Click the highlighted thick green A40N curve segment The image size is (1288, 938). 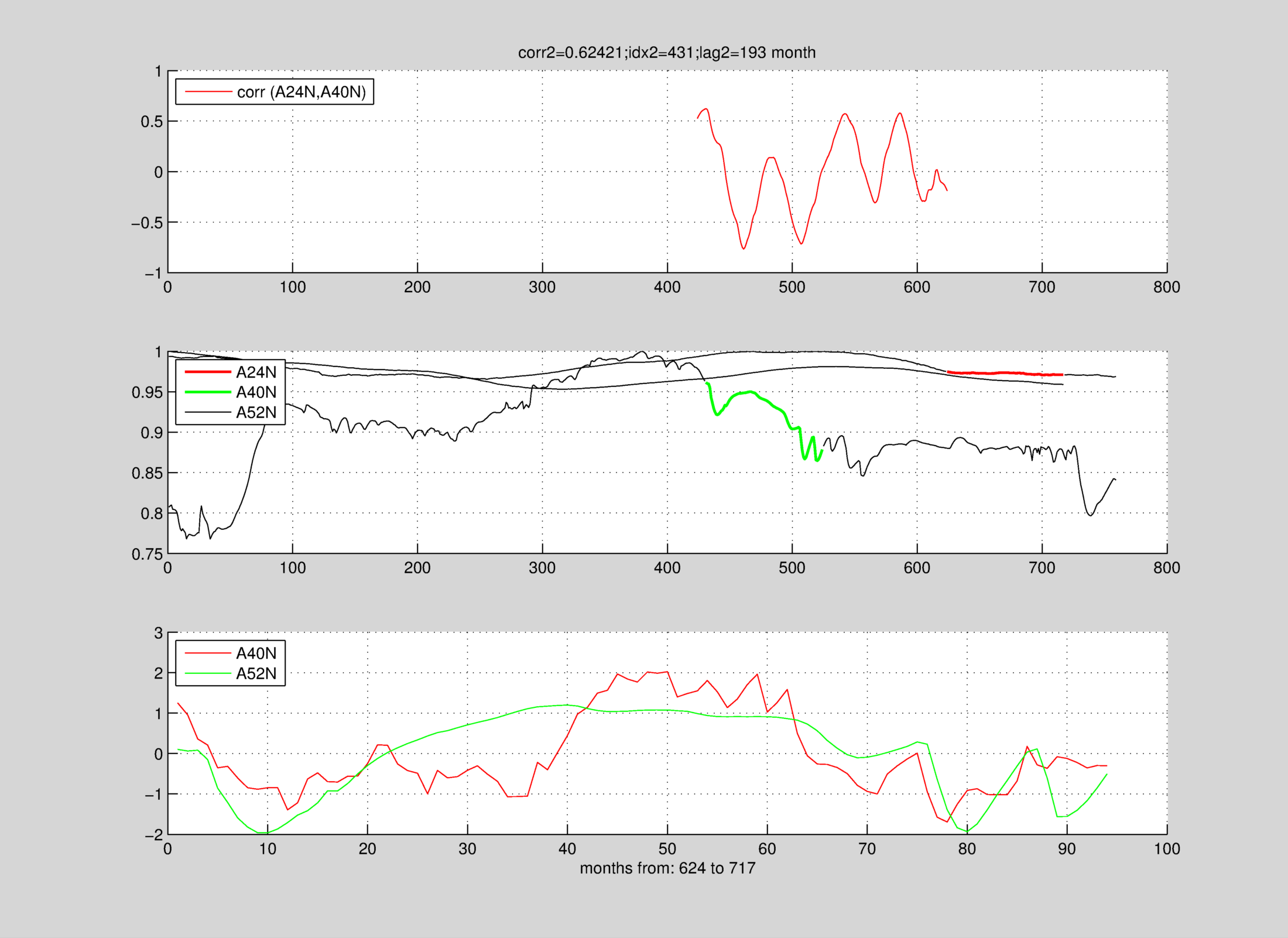[750, 392]
